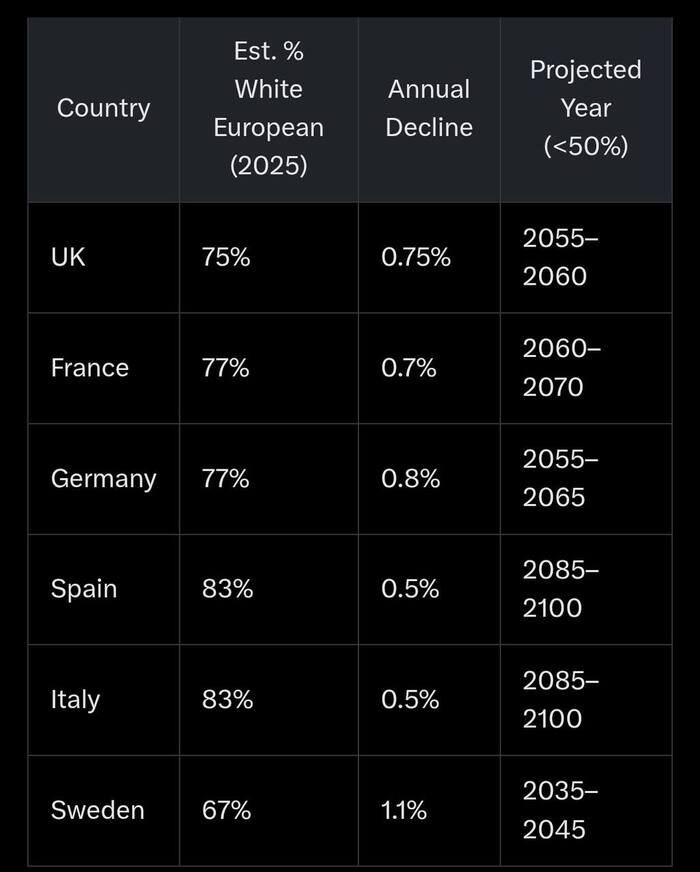
Task: Select the France country cell
Action: click(x=90, y=368)
